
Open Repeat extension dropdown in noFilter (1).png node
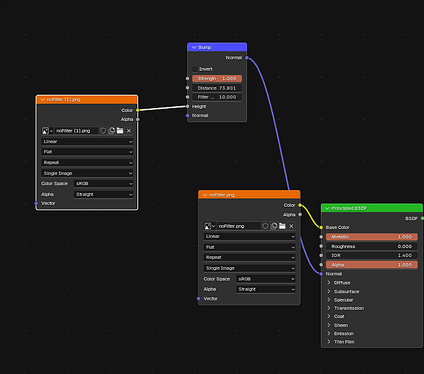point(87,163)
